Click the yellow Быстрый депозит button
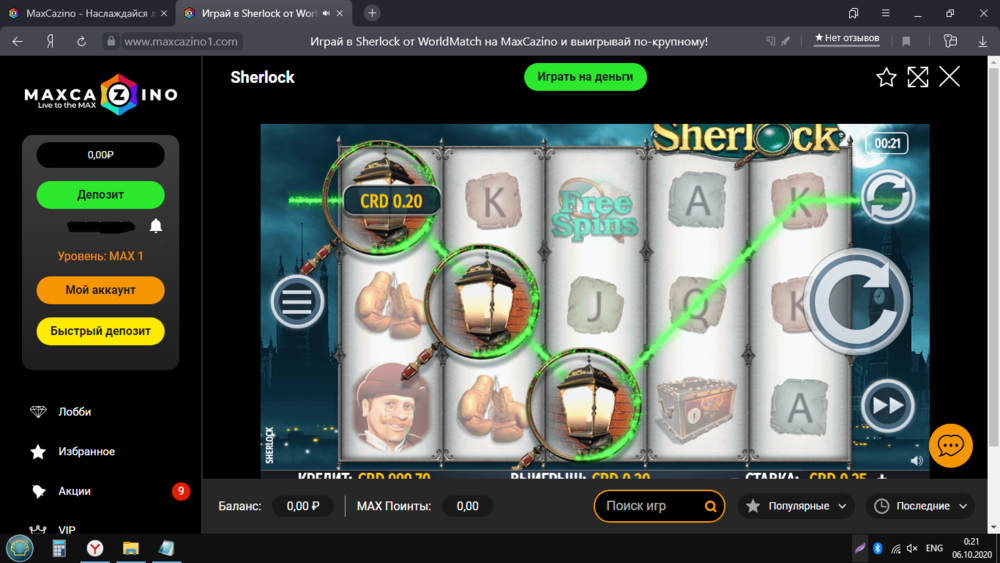The image size is (1000, 563). coord(100,331)
